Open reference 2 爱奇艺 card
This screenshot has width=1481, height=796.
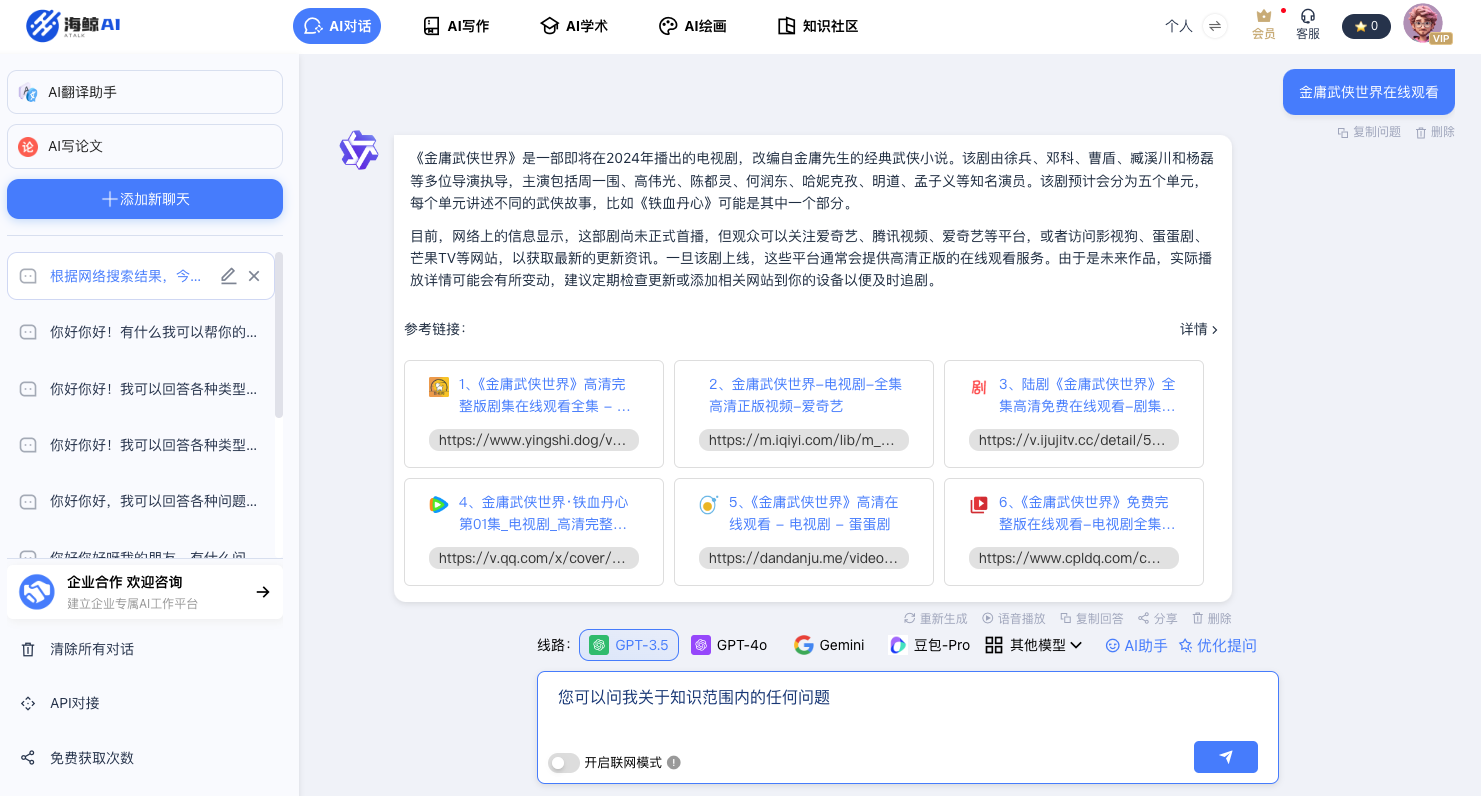click(804, 414)
